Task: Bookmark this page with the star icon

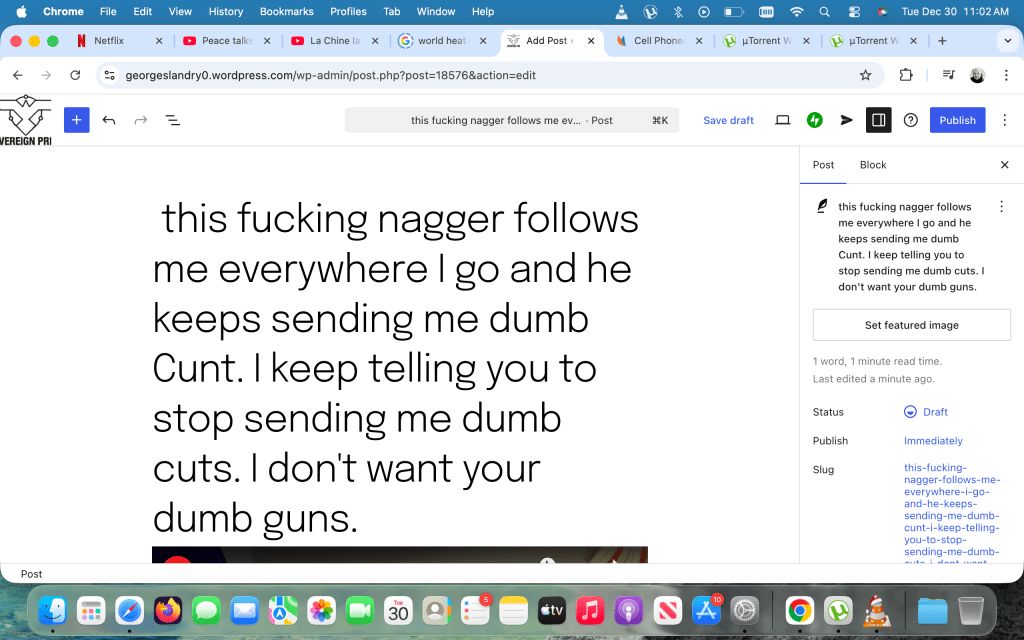Action: coord(866,75)
